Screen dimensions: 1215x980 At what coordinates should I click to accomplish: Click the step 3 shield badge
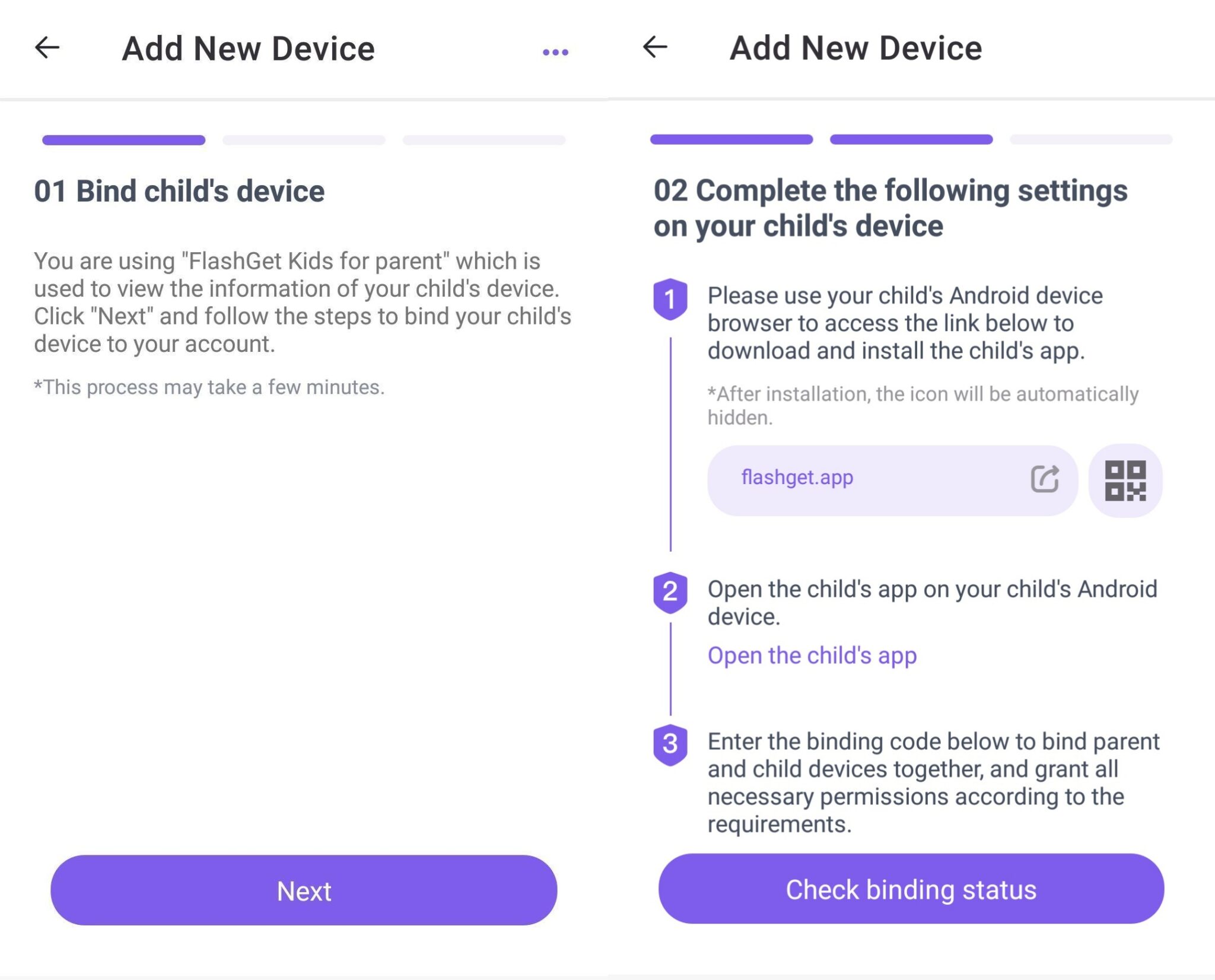670,744
